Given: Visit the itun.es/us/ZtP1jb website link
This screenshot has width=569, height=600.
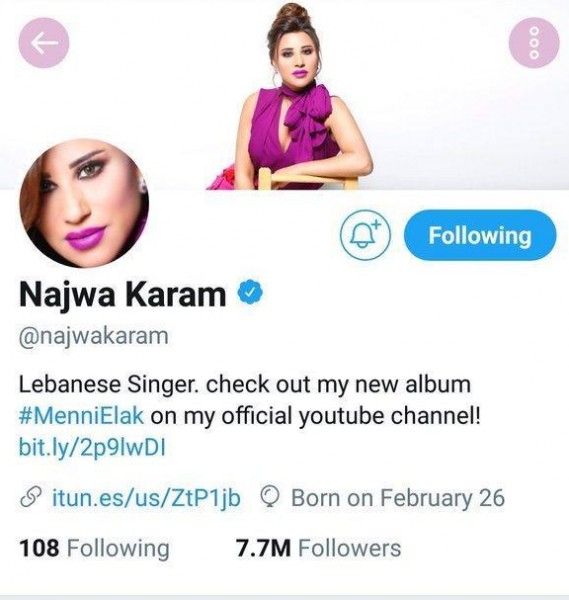Looking at the screenshot, I should coord(146,498).
